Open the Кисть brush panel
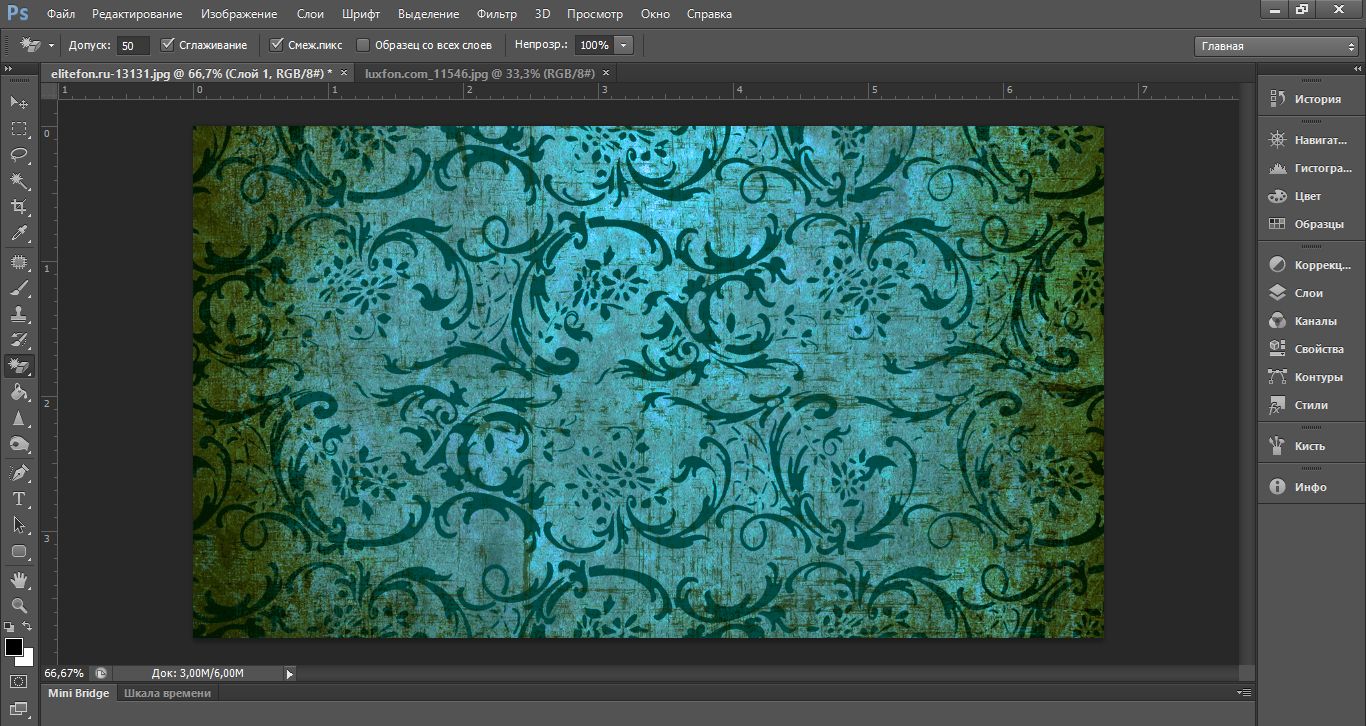Image resolution: width=1366 pixels, height=726 pixels. point(1311,446)
